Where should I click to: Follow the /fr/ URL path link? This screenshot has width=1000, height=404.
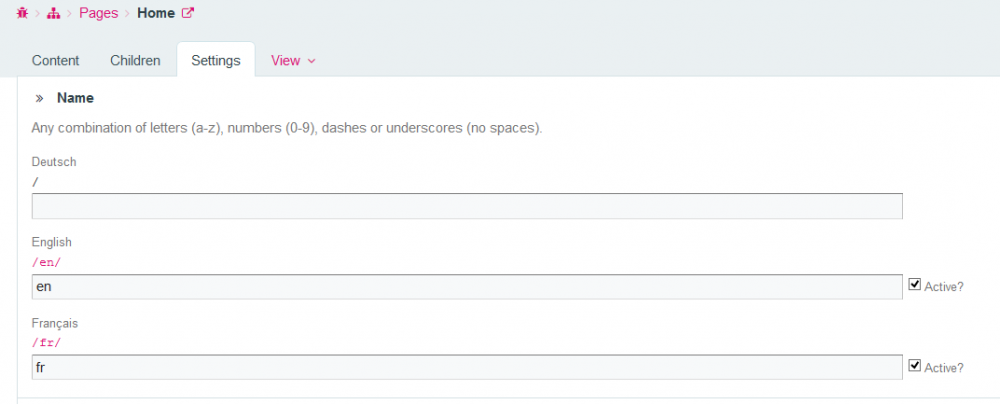point(47,342)
